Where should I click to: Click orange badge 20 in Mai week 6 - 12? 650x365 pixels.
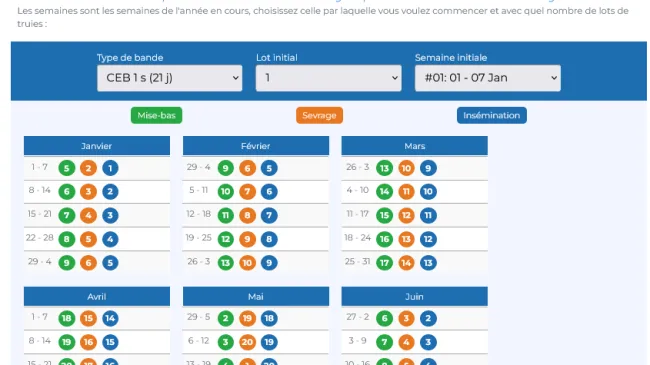tap(247, 342)
